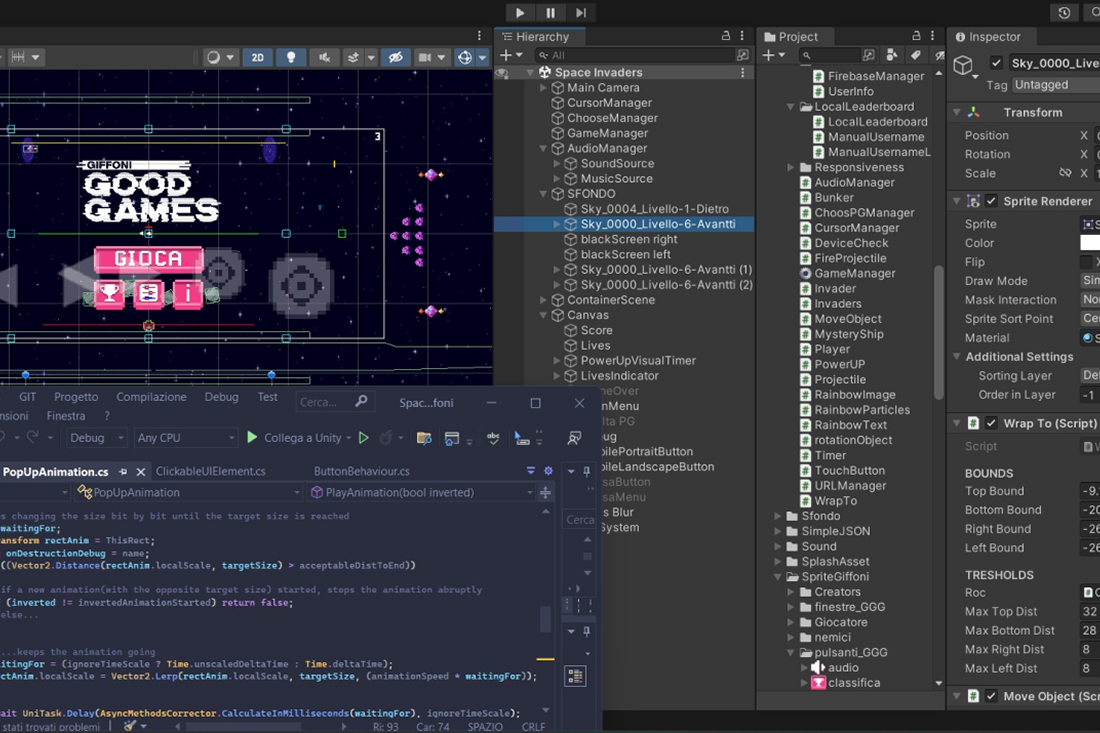The height and width of the screenshot is (733, 1100).
Task: Expand the Responsiveness folder
Action: pos(791,167)
